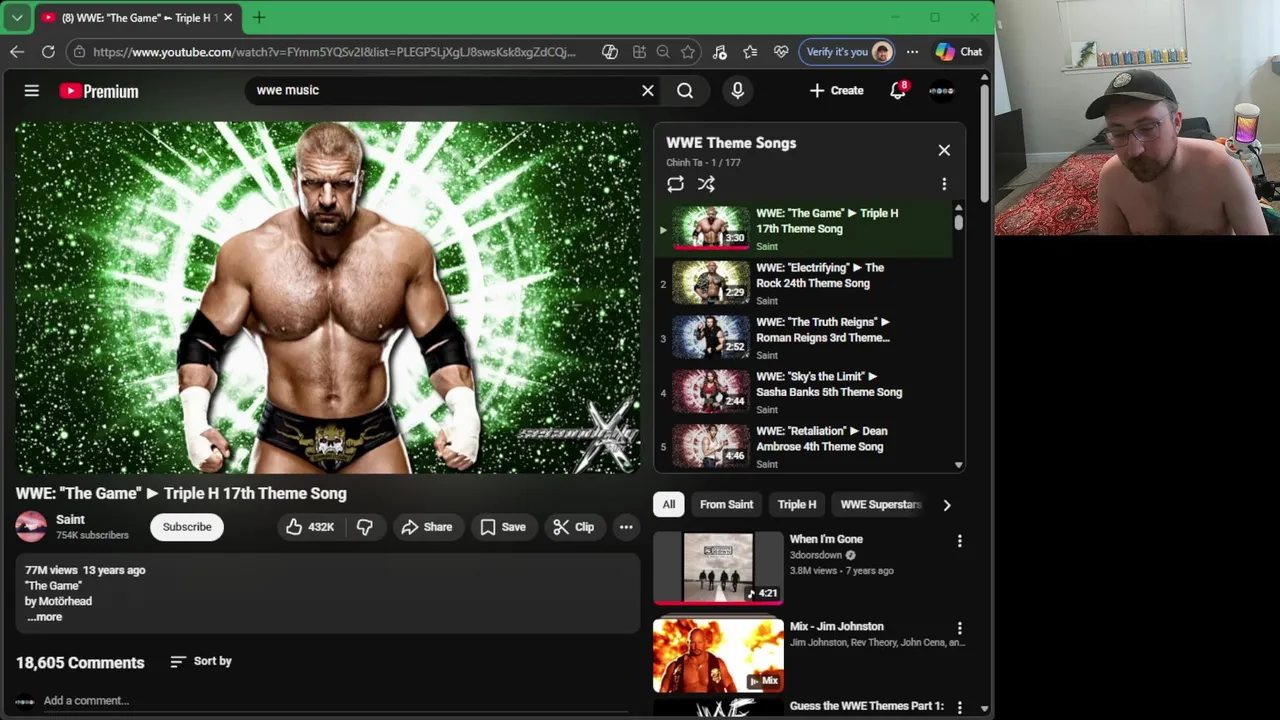Image resolution: width=1280 pixels, height=720 pixels.
Task: Open the When I'm Gone video thumbnail
Action: (718, 568)
